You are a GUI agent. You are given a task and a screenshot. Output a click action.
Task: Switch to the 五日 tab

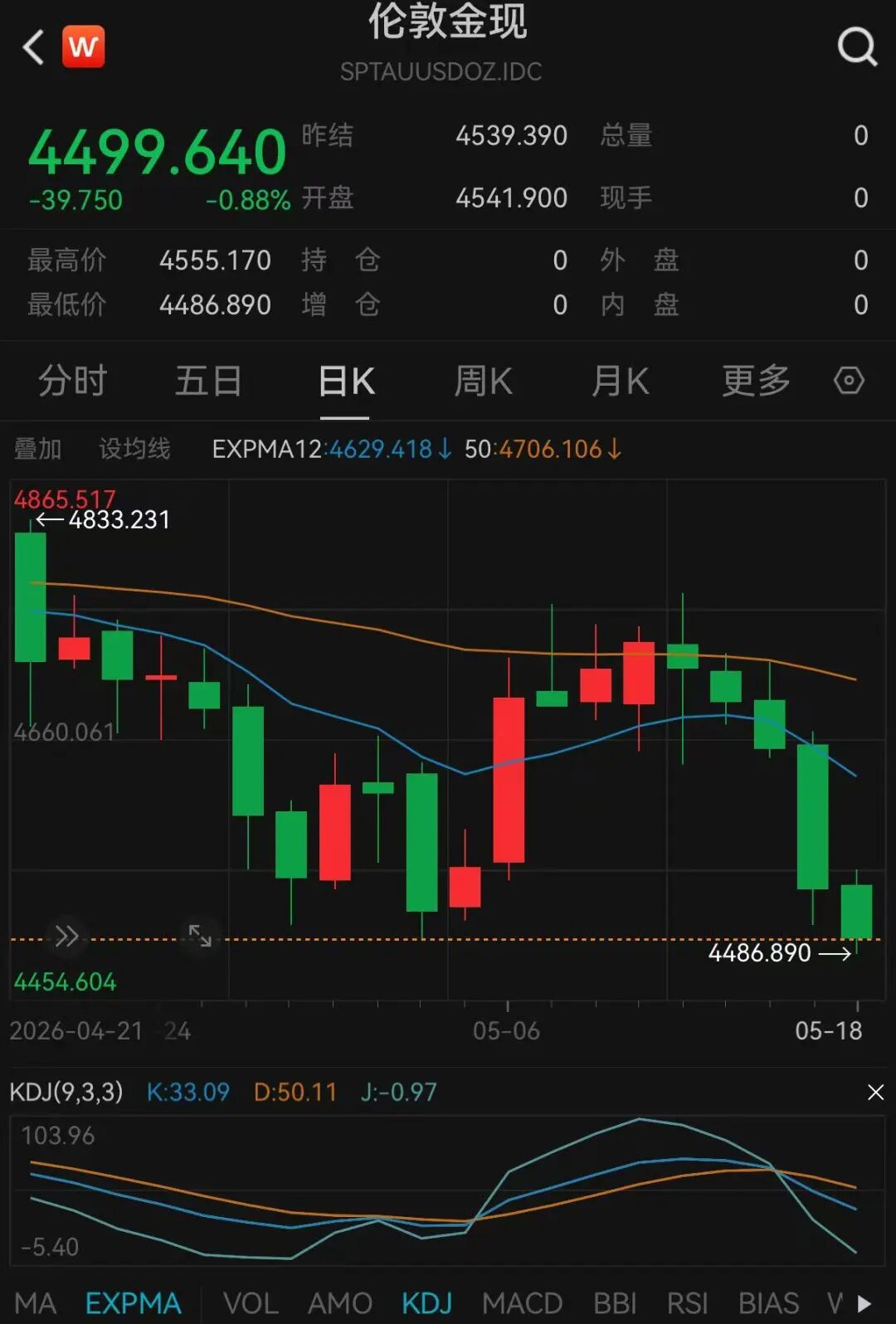(208, 381)
